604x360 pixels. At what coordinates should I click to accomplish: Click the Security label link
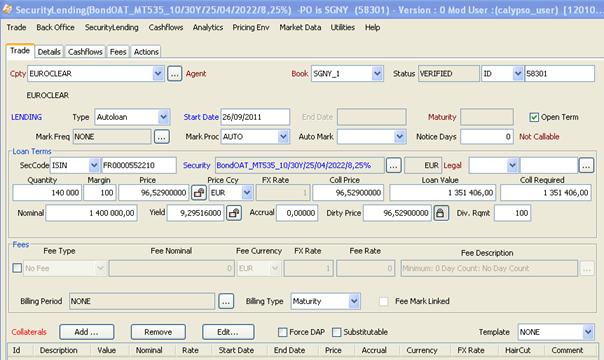[196, 166]
